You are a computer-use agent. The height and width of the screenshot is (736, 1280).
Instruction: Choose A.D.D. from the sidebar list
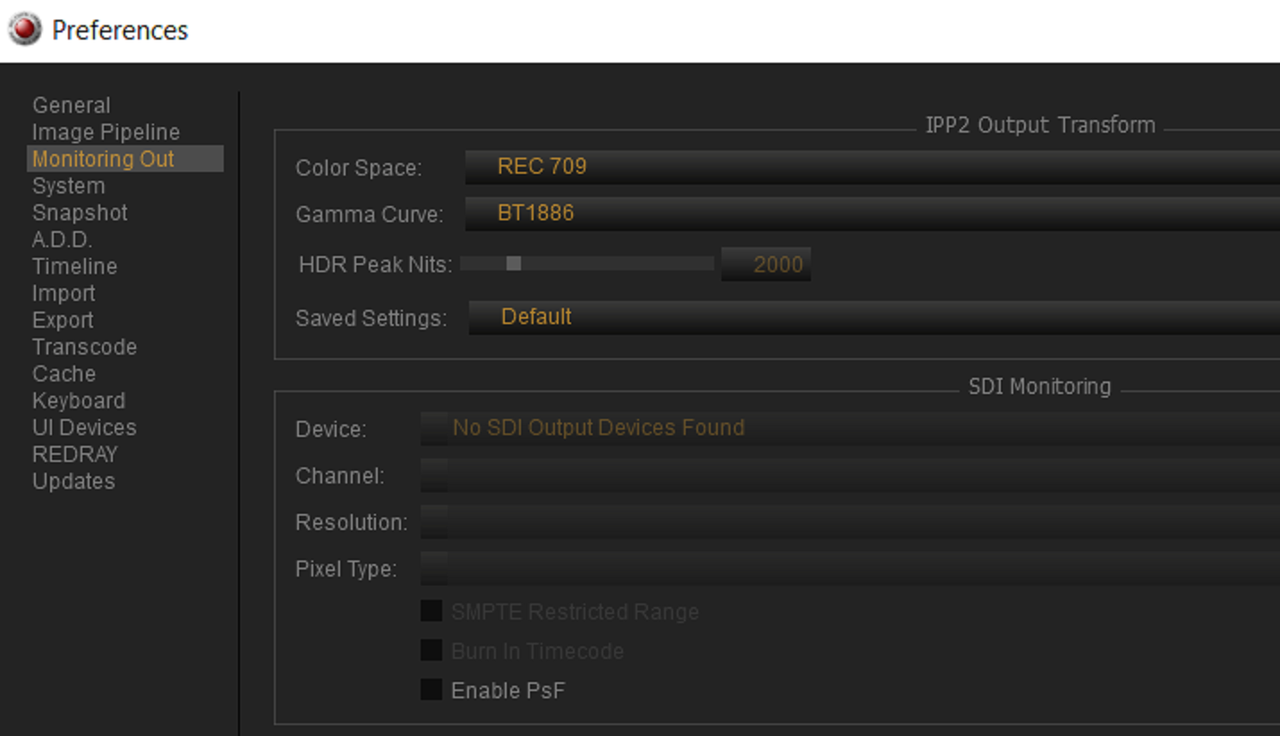[62, 240]
